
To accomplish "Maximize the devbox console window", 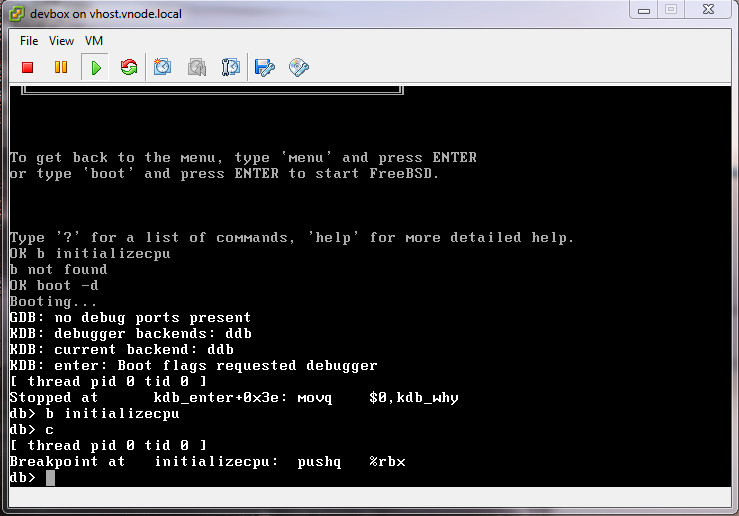I will click(671, 9).
